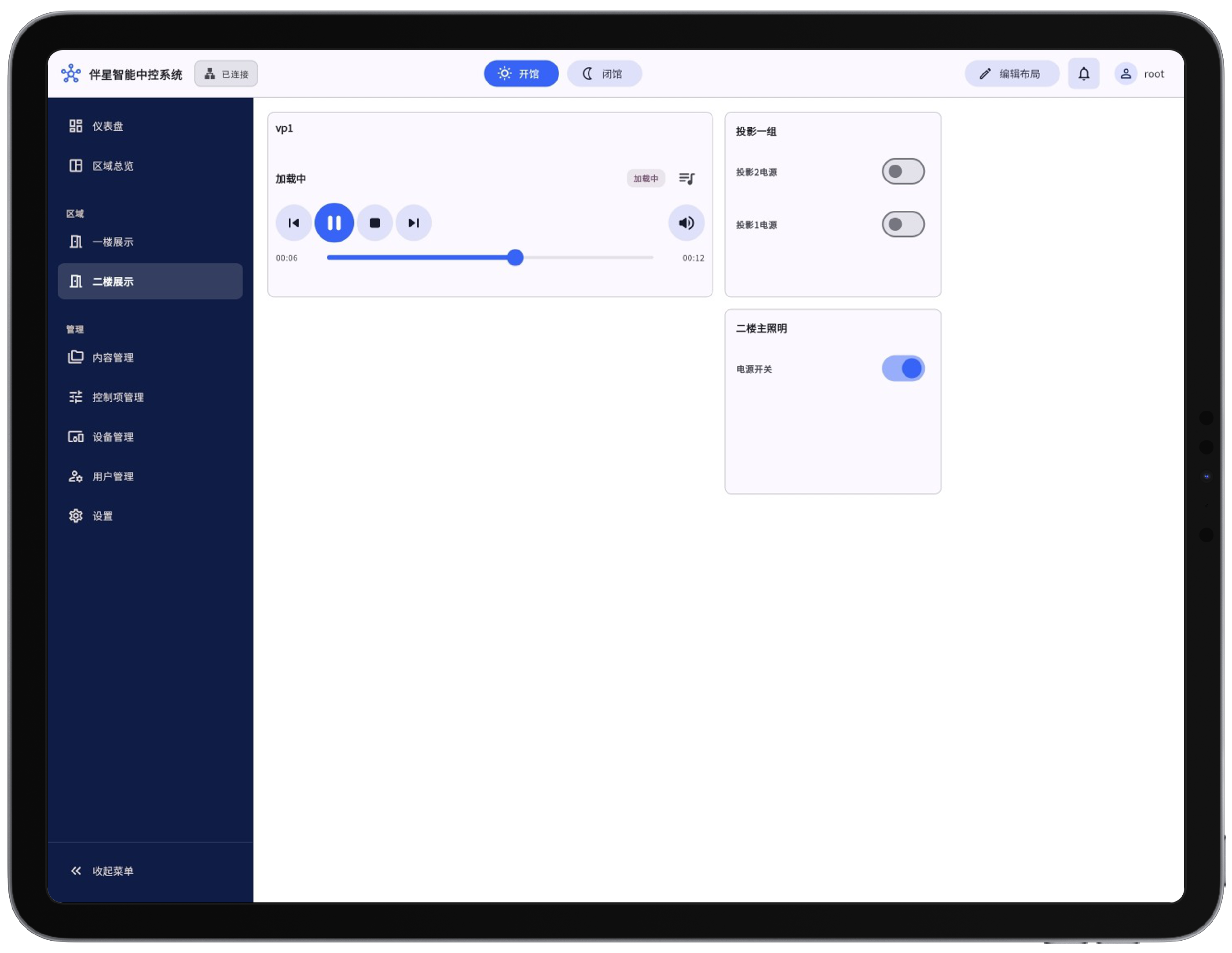Click the vp1 card title
This screenshot has height=953, width=1232.
tap(284, 128)
